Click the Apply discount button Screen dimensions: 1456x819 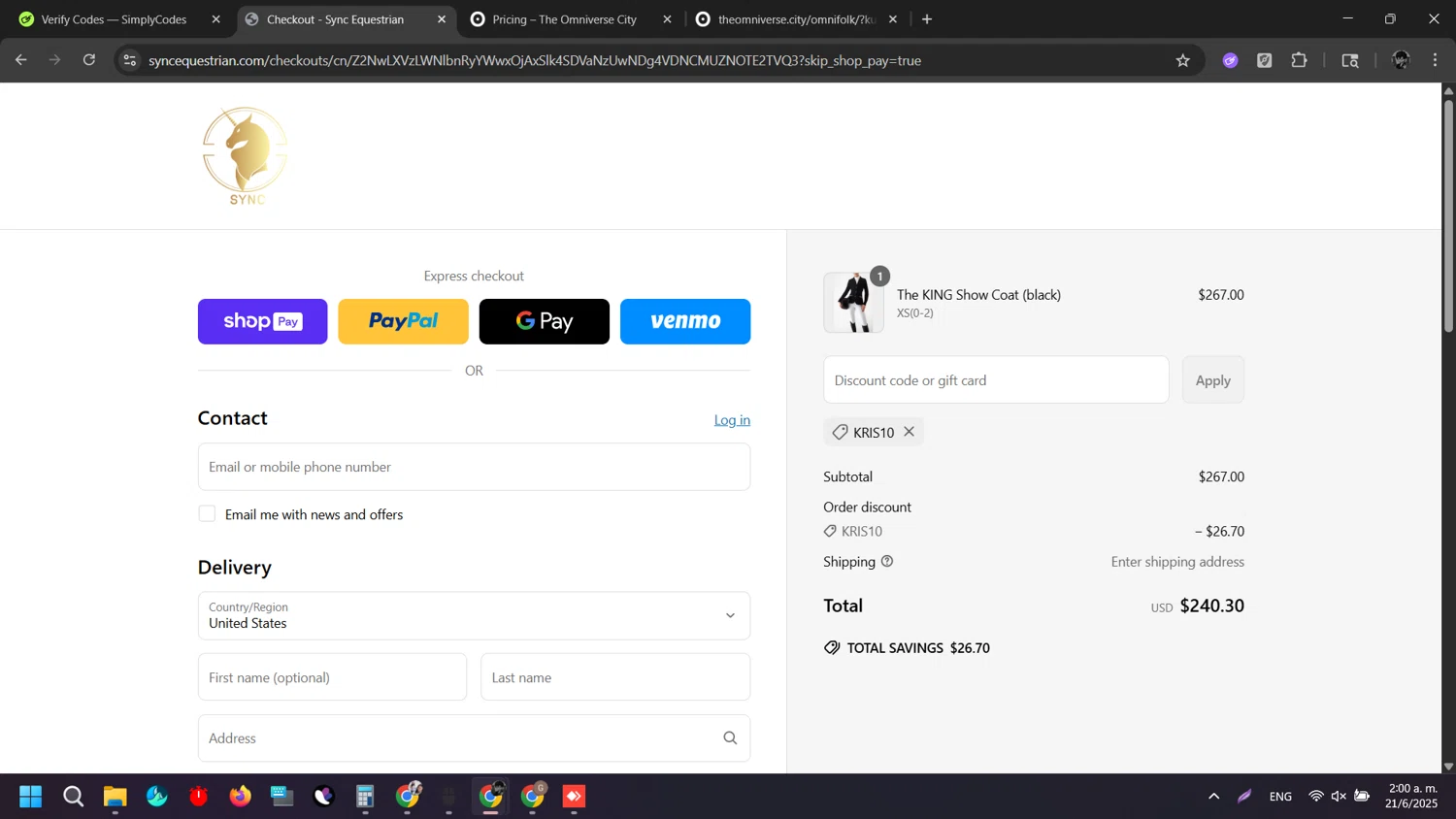[1212, 380]
